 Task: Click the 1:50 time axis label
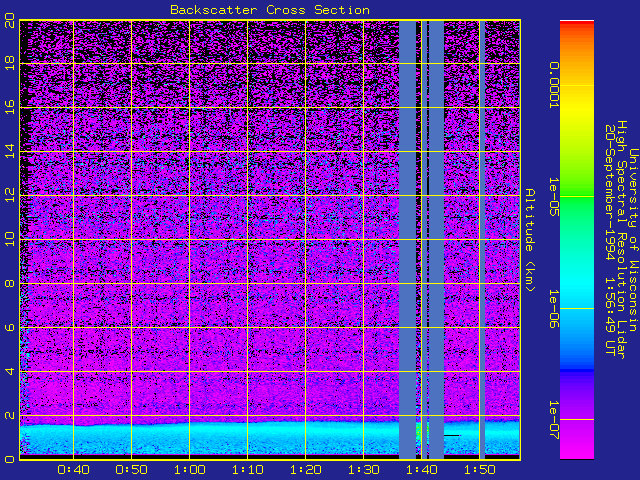(479, 470)
